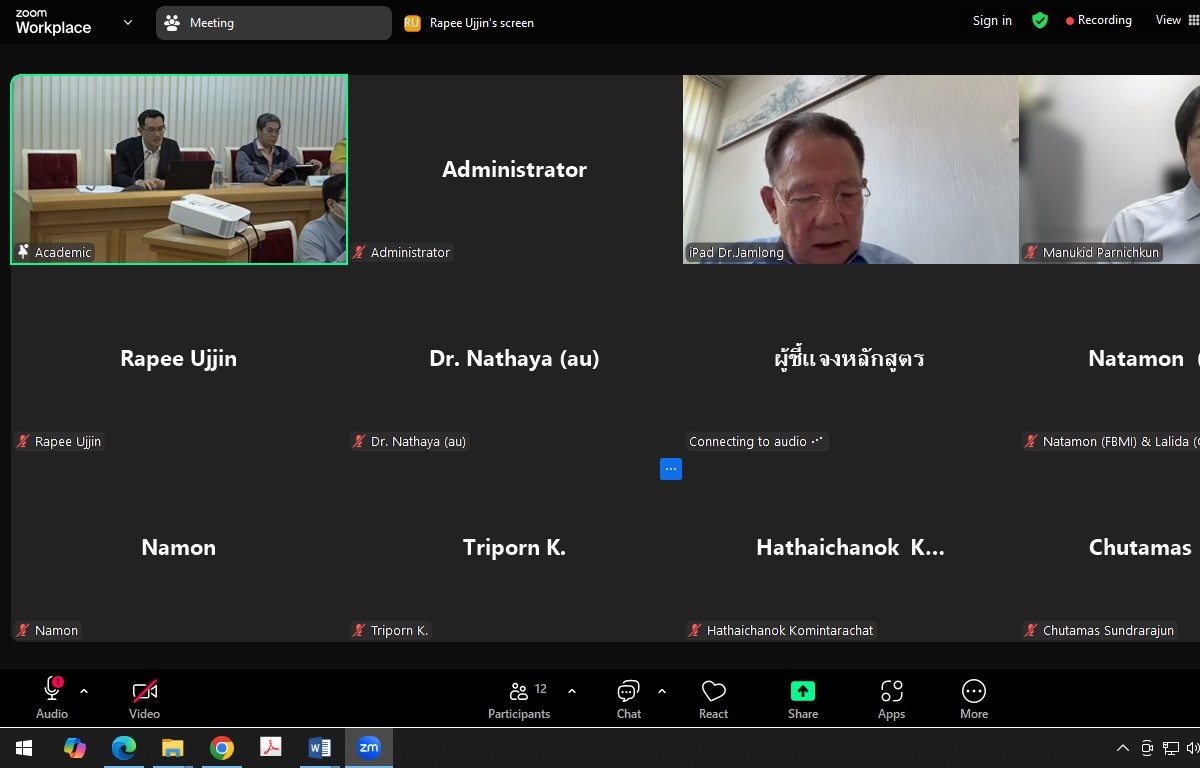This screenshot has height=768, width=1200.
Task: Open the React emoji menu
Action: click(x=713, y=699)
